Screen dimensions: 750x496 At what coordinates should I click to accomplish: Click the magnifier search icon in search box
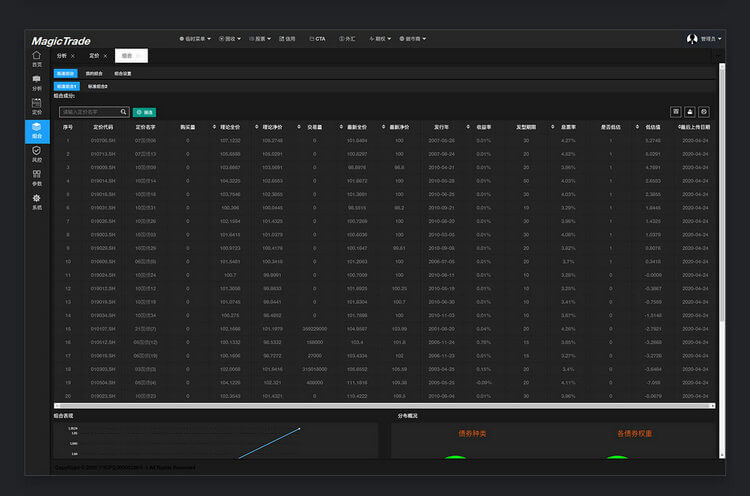(x=123, y=112)
